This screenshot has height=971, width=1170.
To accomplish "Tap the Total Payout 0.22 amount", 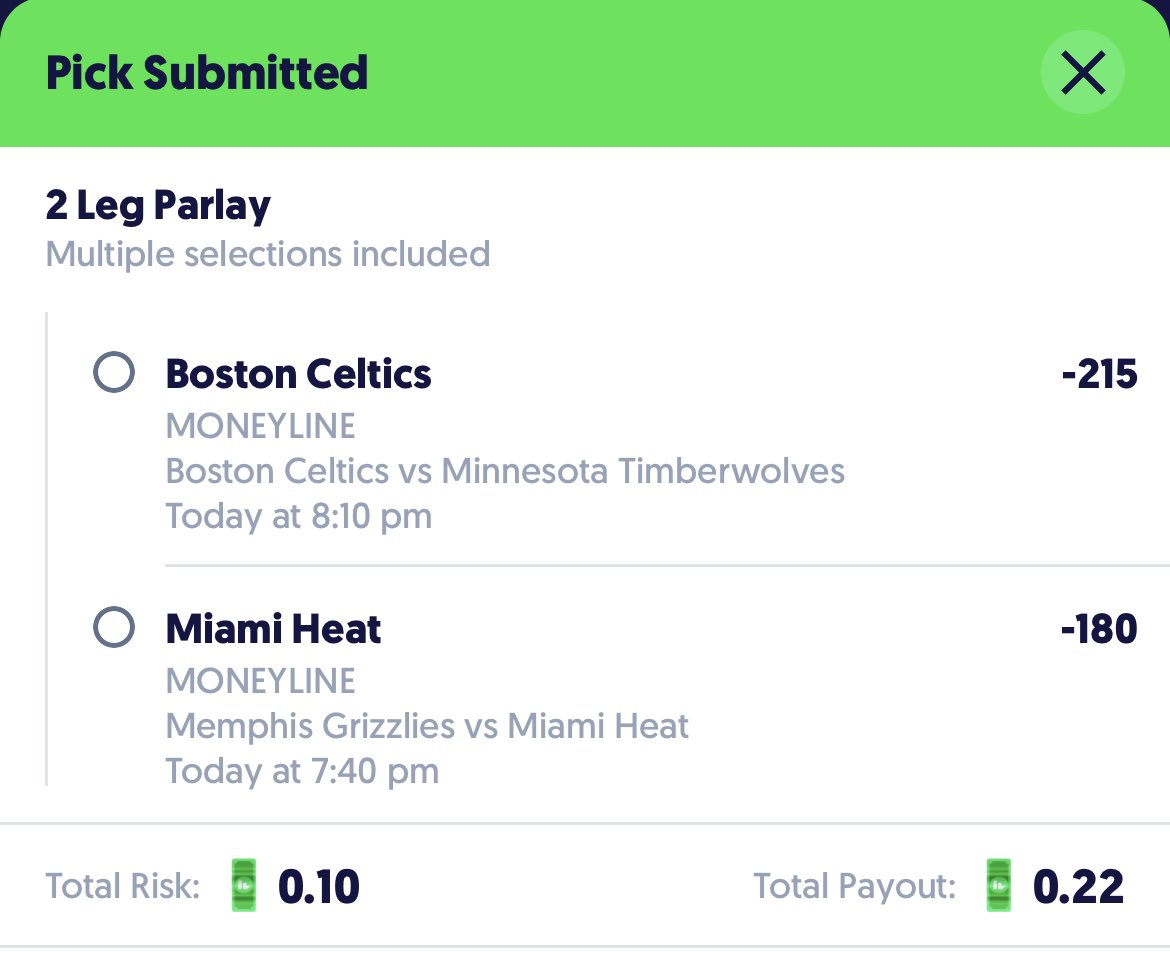I will click(x=1078, y=887).
